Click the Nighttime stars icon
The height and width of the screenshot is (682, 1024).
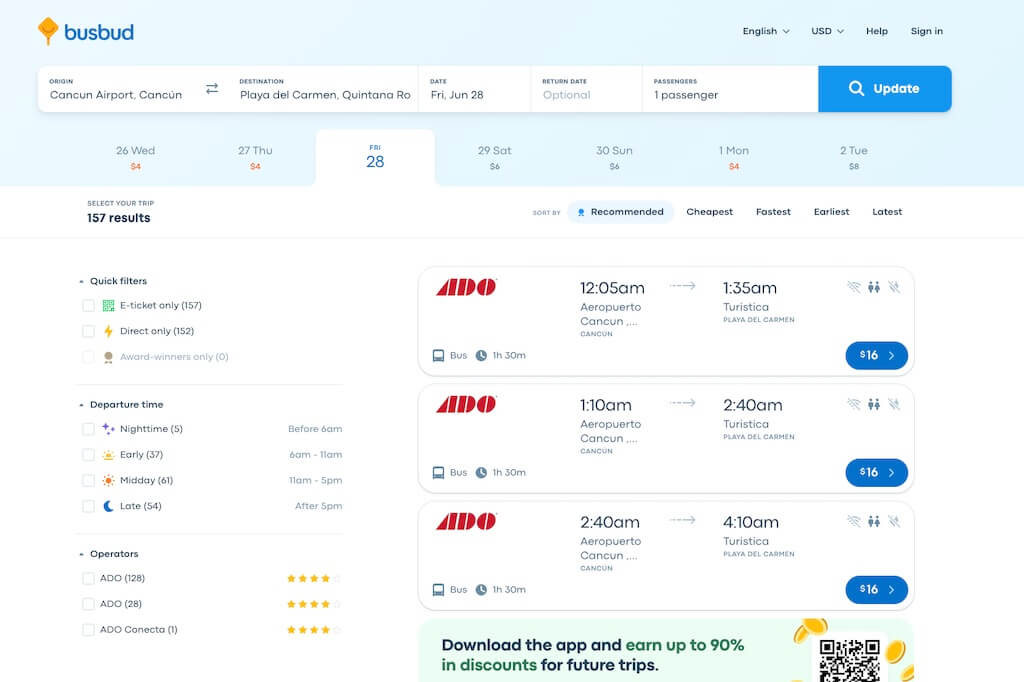click(108, 429)
